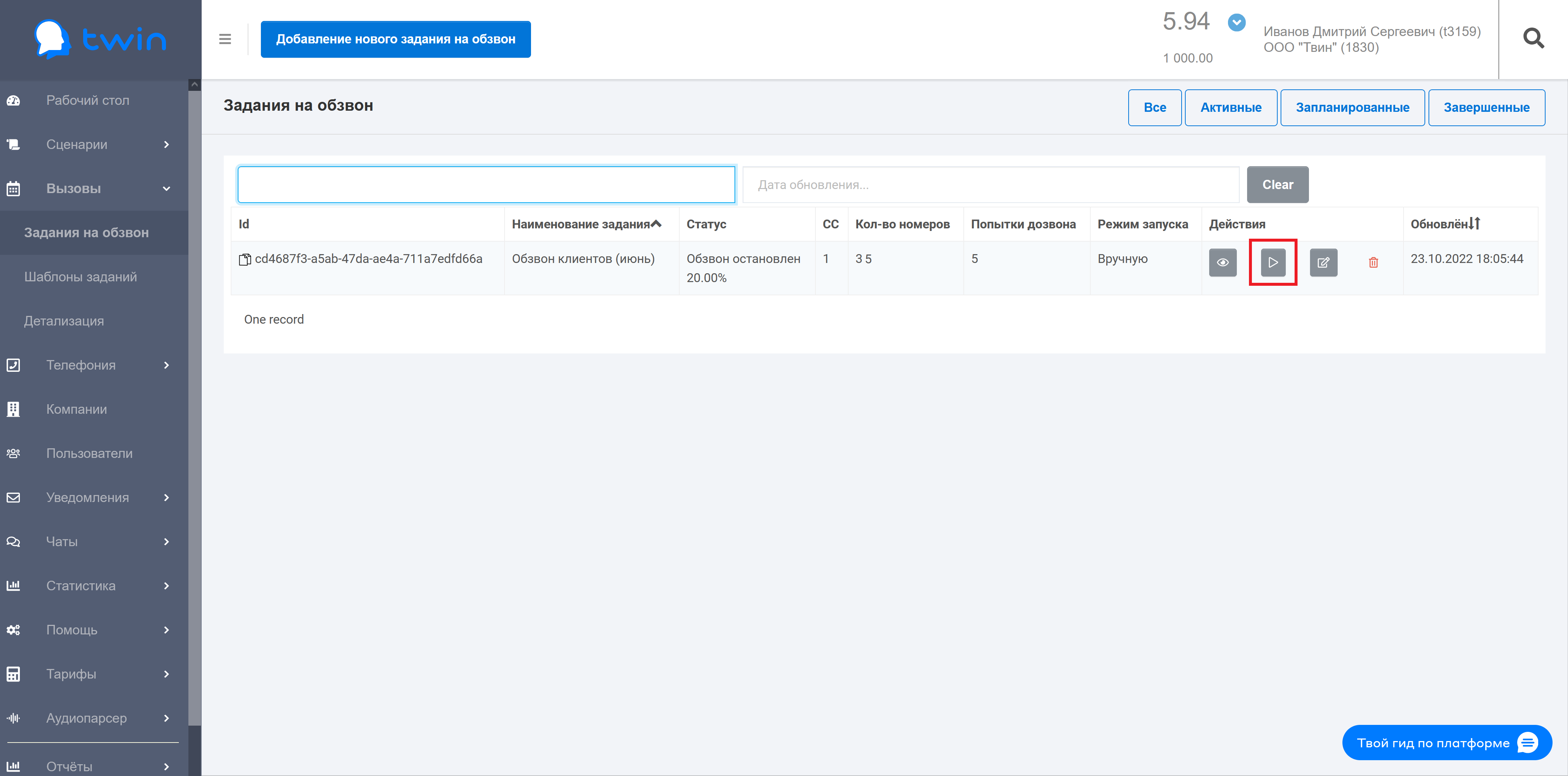
Task: Click the Дата обновления filter field
Action: [990, 185]
